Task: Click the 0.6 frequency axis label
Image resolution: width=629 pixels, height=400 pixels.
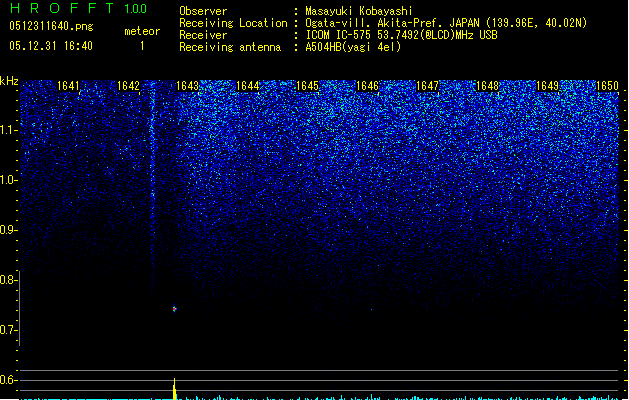Action: coord(8,380)
